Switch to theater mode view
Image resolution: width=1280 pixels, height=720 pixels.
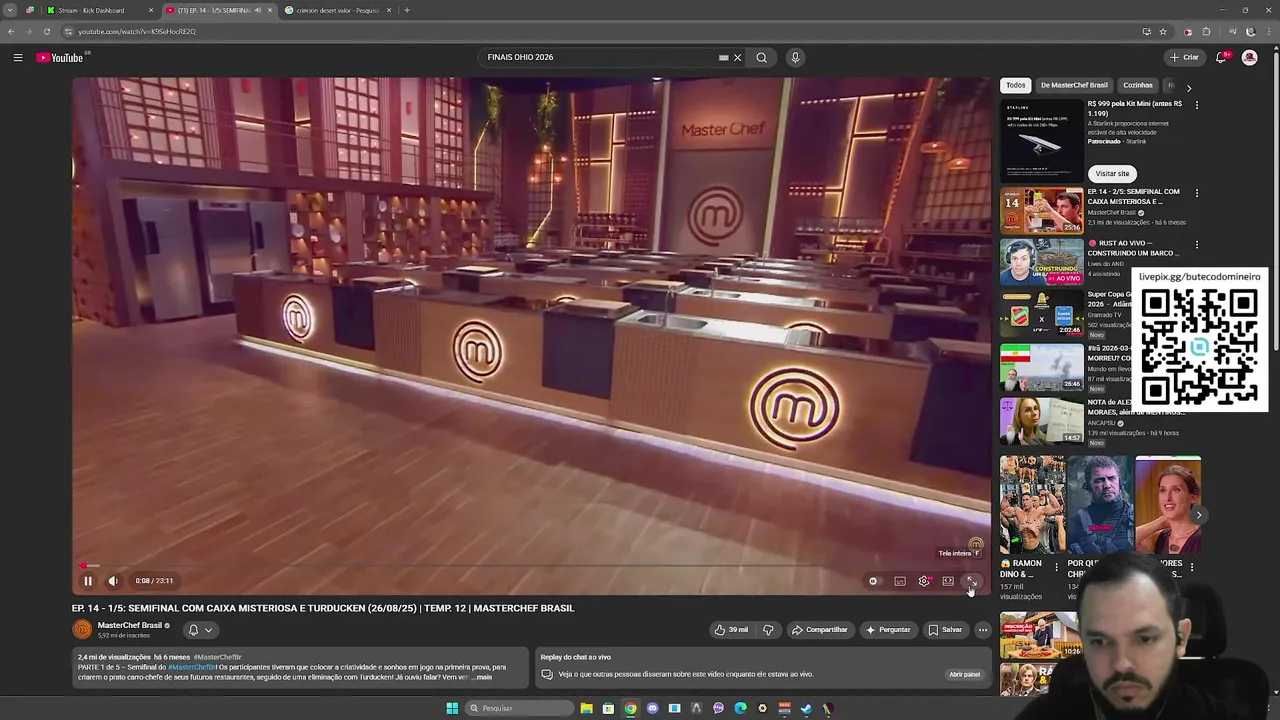pyautogui.click(x=948, y=581)
